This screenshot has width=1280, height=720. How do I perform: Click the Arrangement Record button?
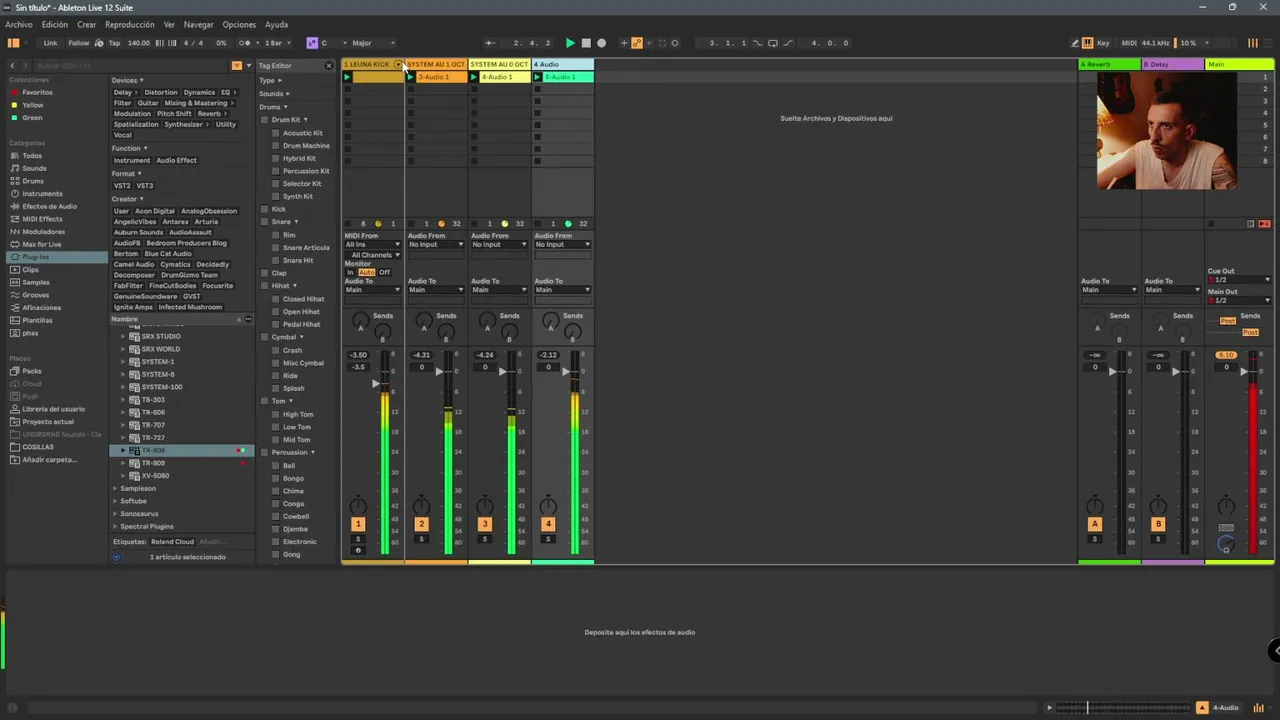coord(601,43)
